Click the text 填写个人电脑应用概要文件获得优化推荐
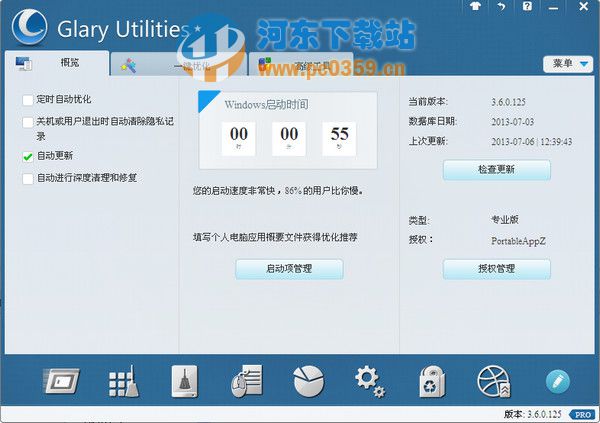600x423 pixels. [x=275, y=237]
